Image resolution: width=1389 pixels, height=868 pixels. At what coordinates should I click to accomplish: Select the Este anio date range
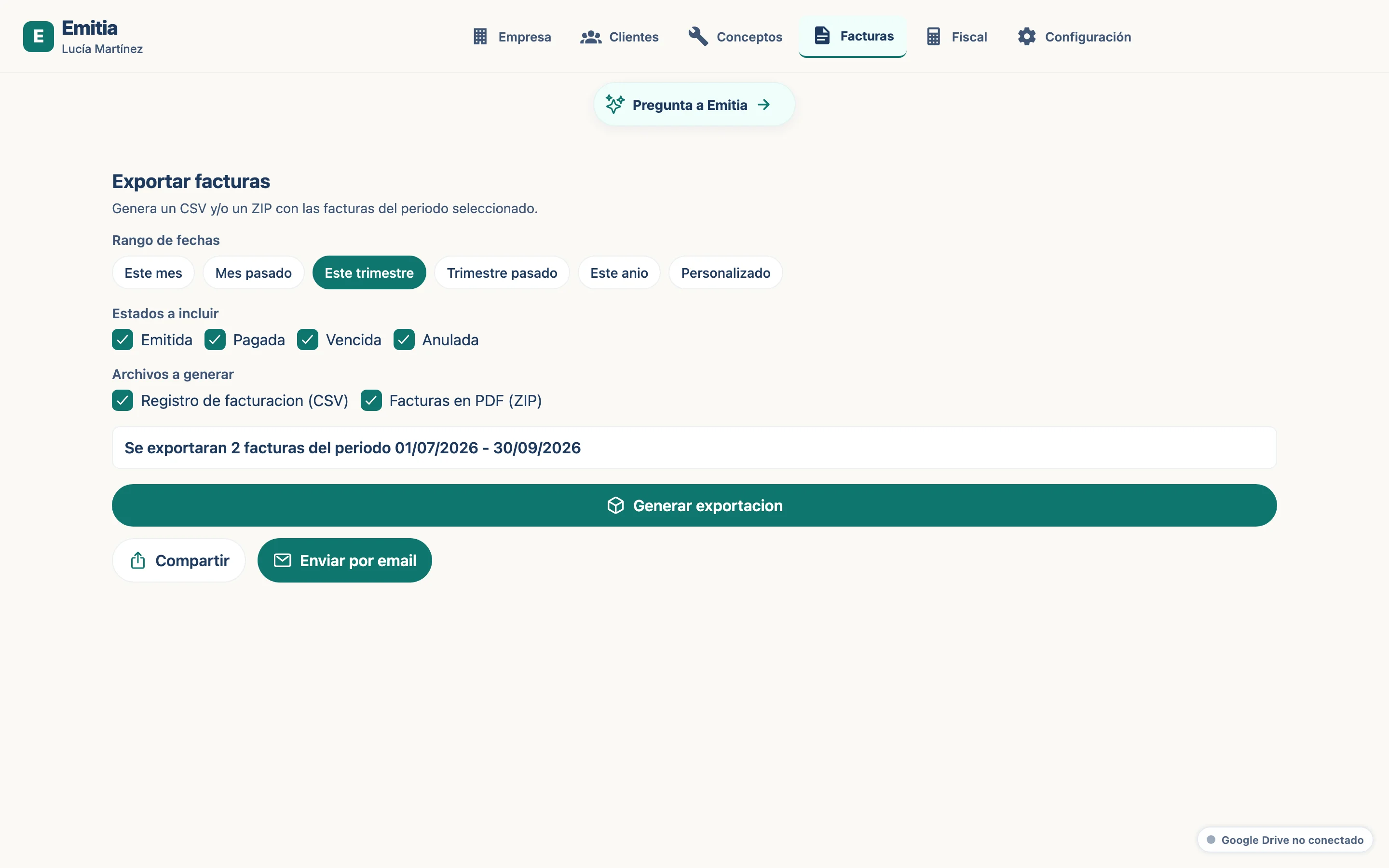[x=619, y=272]
